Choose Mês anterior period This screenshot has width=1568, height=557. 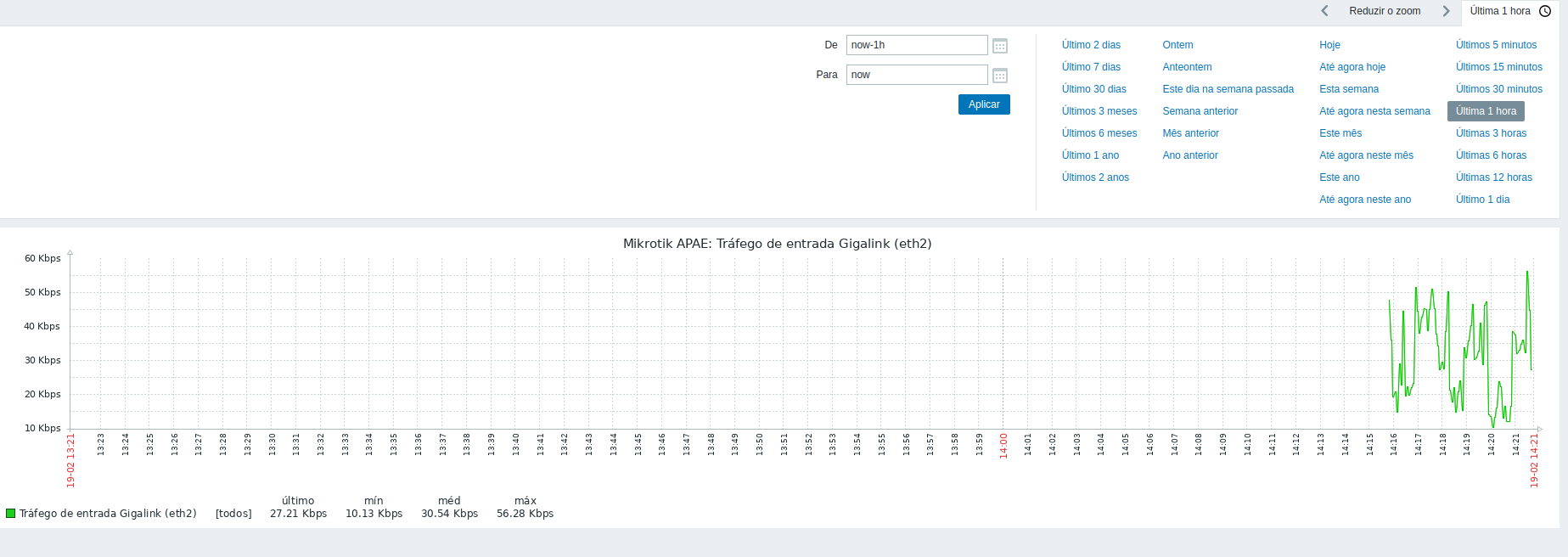pos(1190,133)
